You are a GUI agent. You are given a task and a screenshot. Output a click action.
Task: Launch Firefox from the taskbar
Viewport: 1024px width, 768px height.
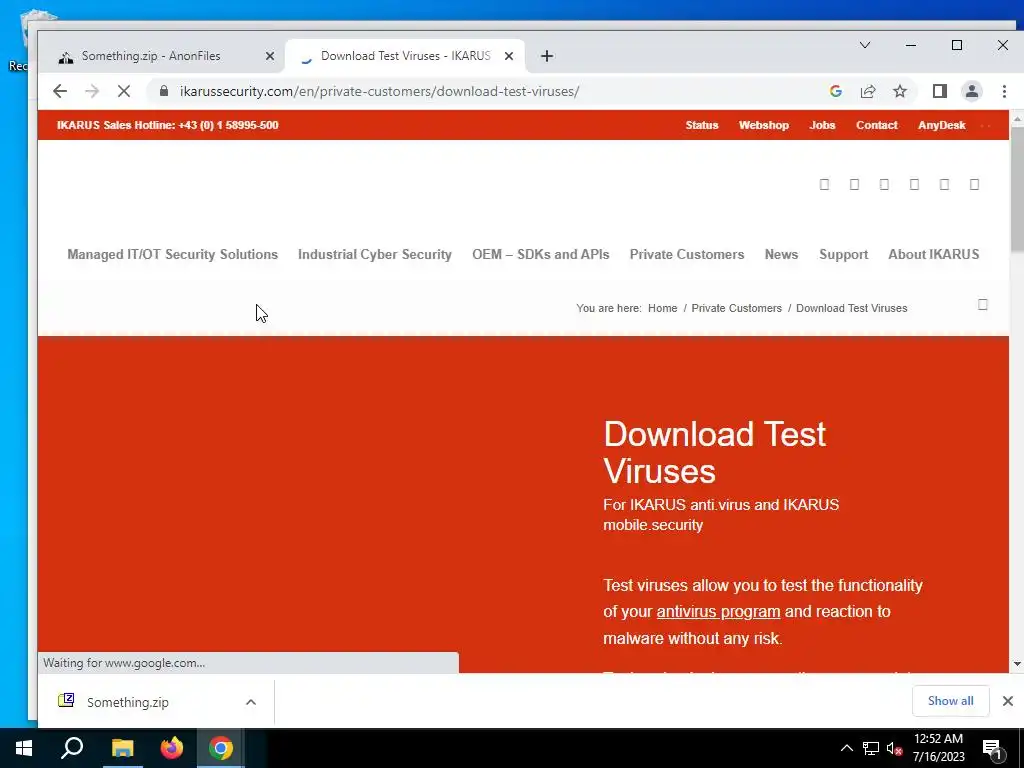[172, 748]
